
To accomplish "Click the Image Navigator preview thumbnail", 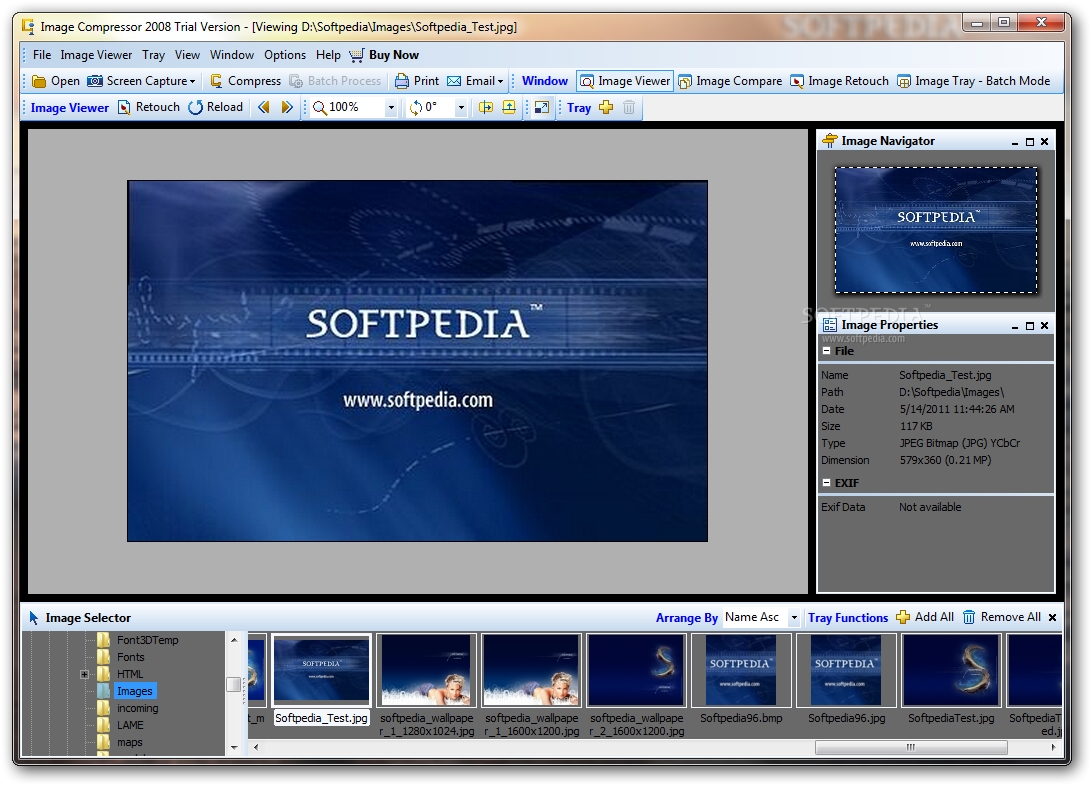I will click(936, 230).
